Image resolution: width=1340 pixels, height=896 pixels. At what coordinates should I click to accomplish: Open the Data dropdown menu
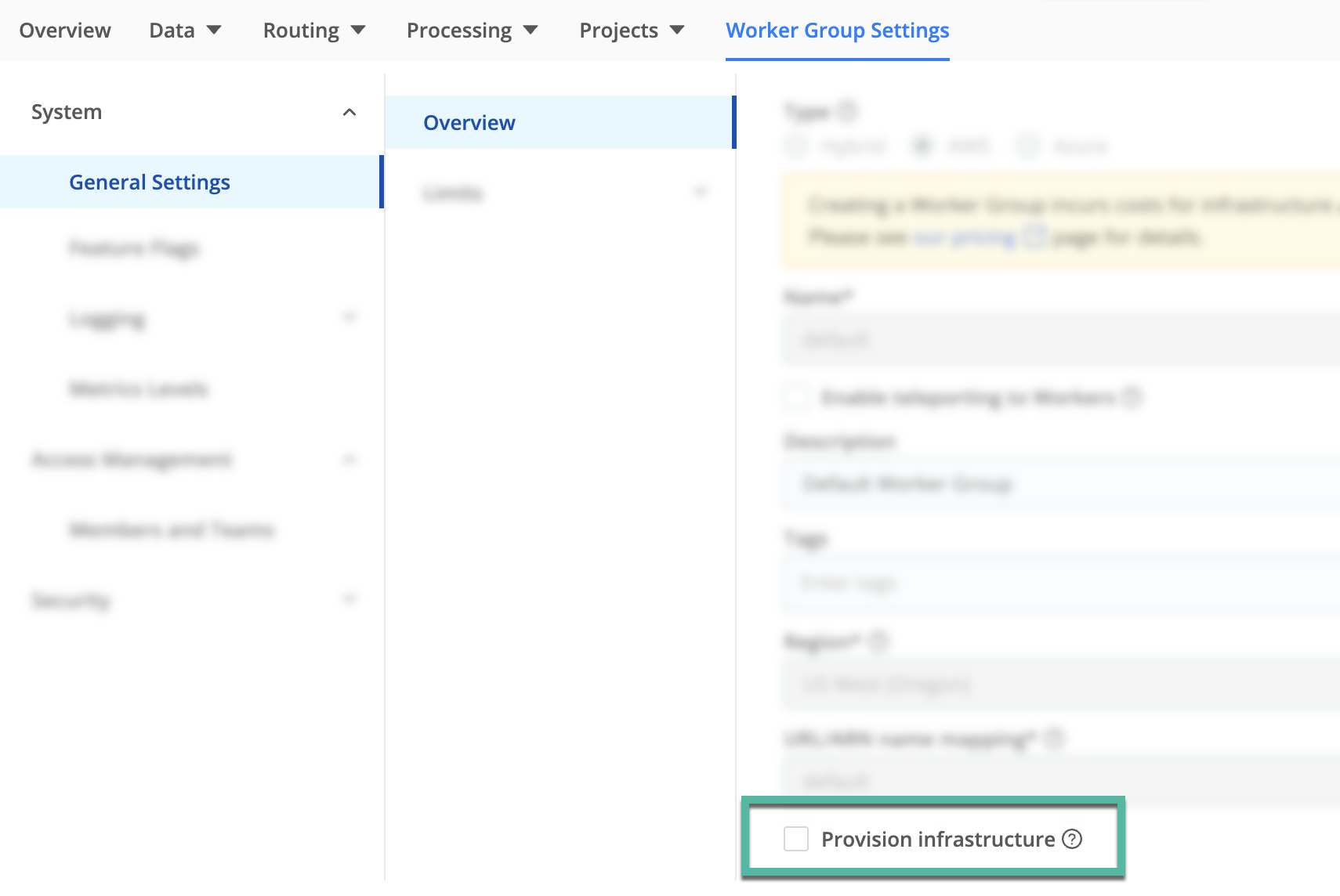point(185,31)
